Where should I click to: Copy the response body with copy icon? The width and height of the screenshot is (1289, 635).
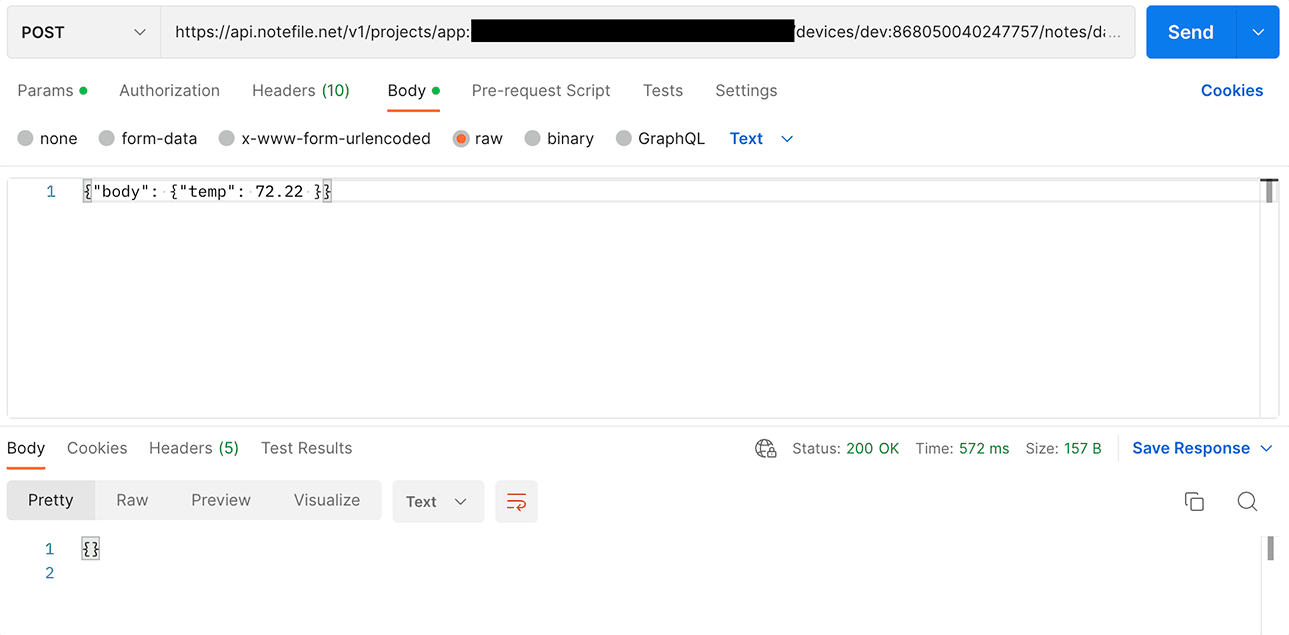tap(1194, 501)
